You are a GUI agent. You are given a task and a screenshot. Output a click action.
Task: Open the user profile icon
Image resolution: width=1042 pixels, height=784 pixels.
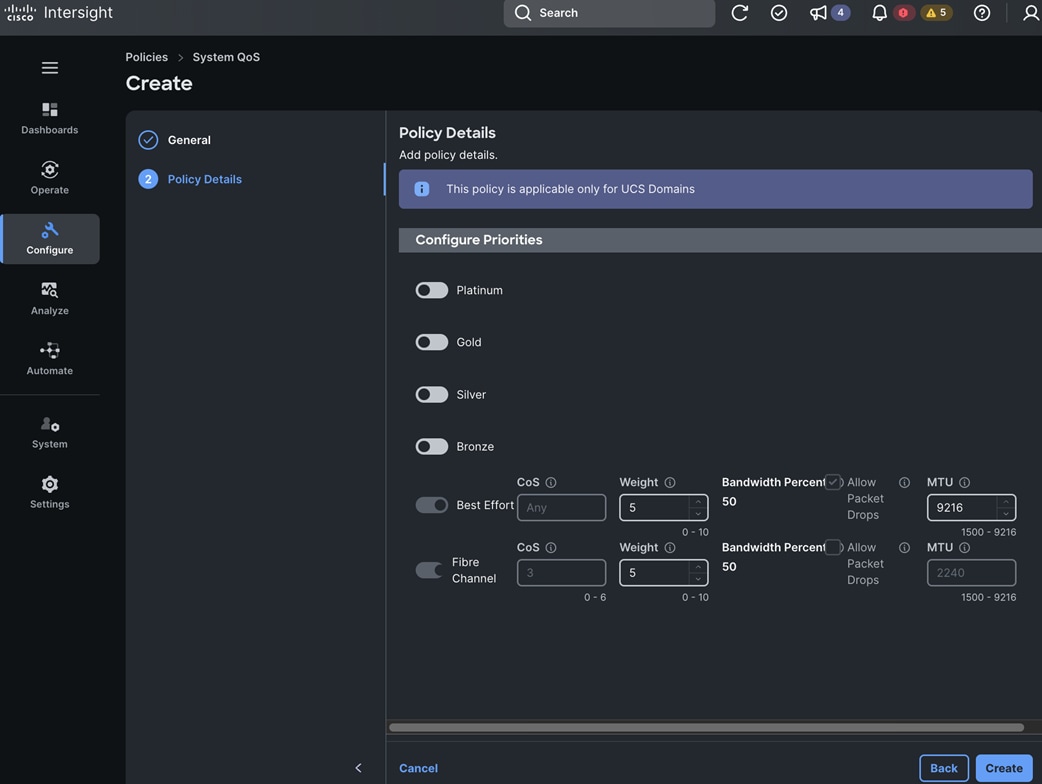1031,13
